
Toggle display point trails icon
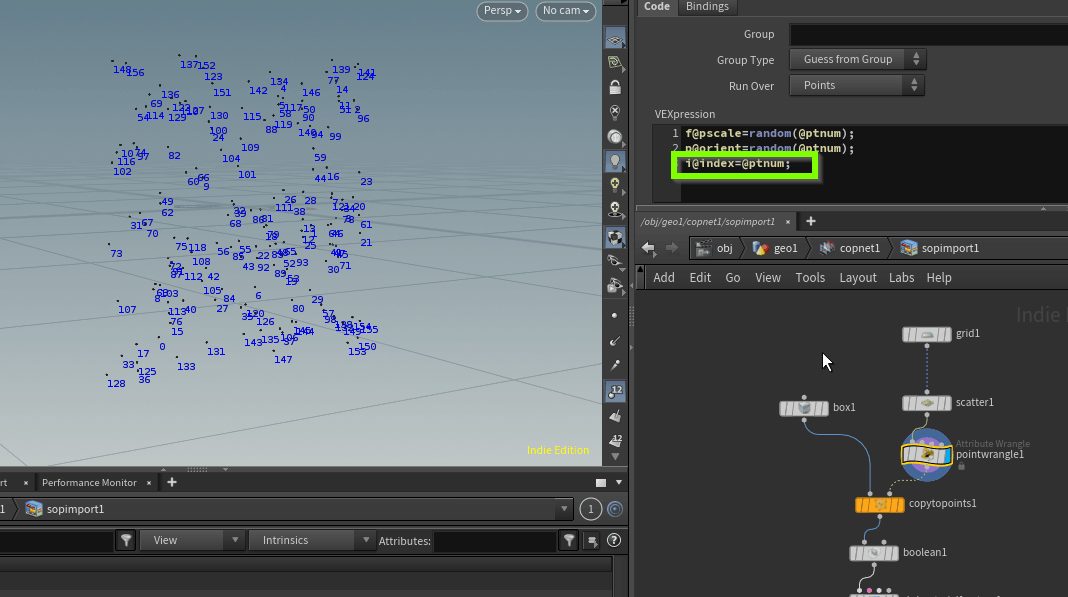(615, 365)
